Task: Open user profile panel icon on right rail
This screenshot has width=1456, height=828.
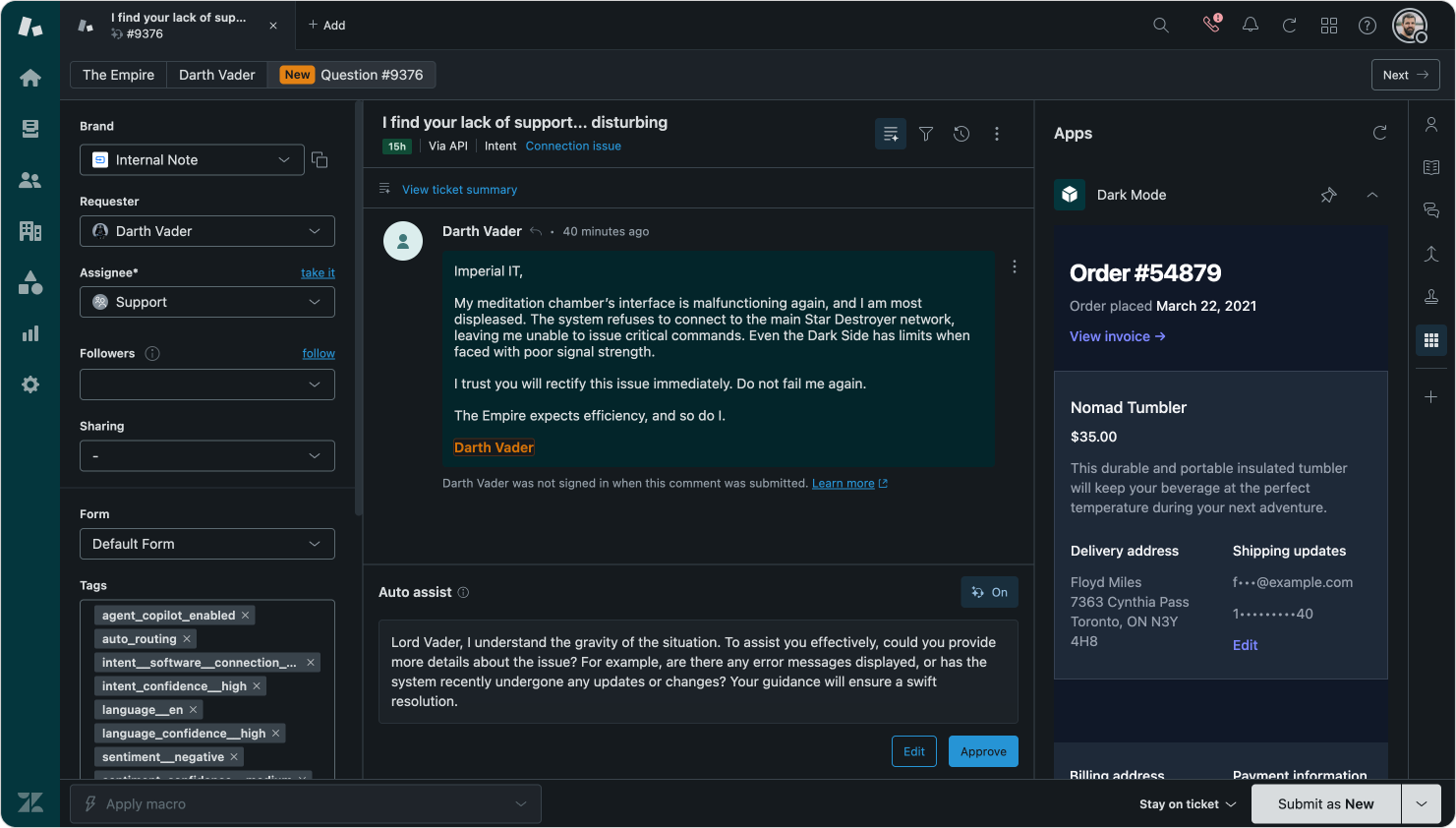Action: point(1431,125)
